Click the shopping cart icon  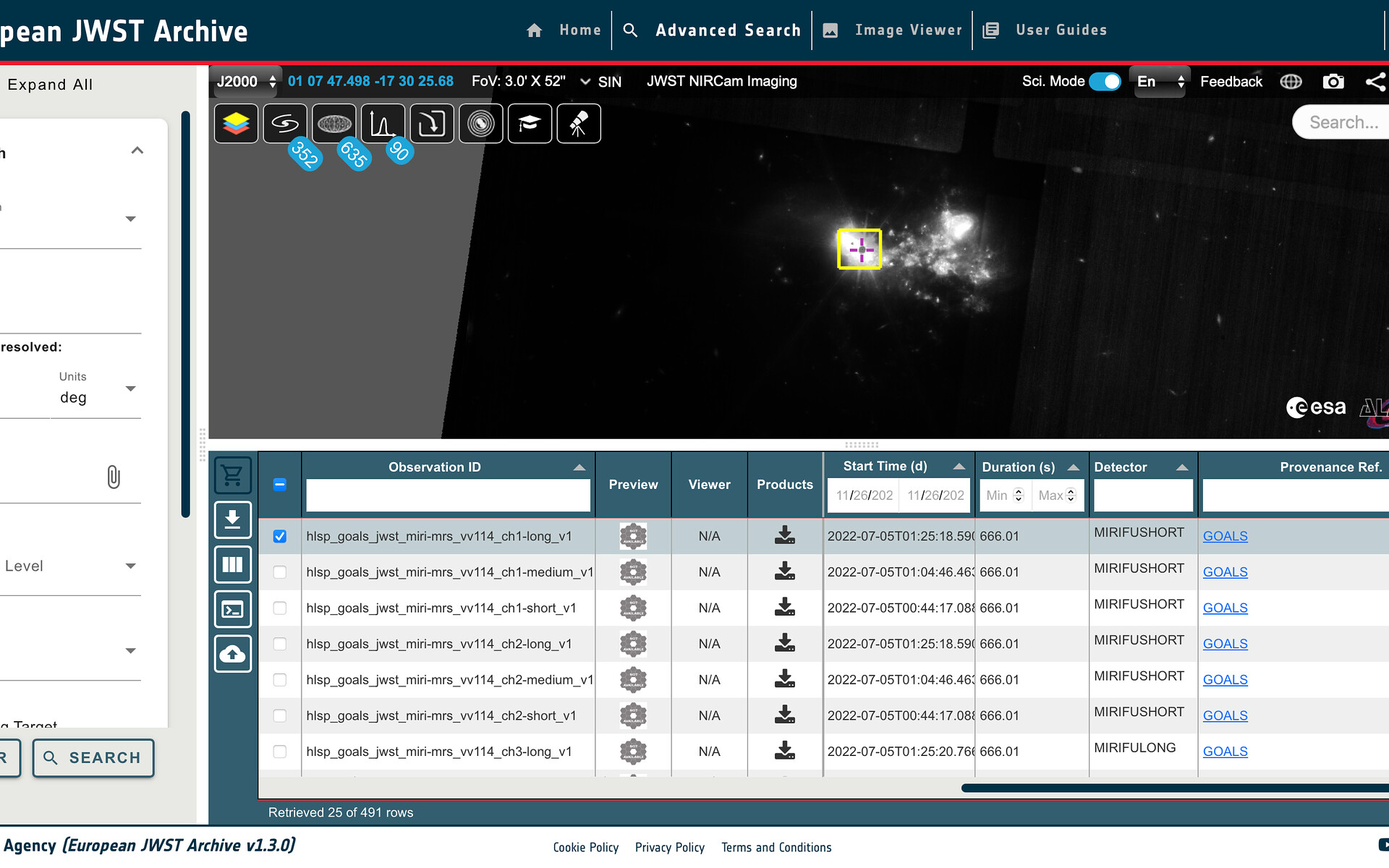(x=233, y=475)
